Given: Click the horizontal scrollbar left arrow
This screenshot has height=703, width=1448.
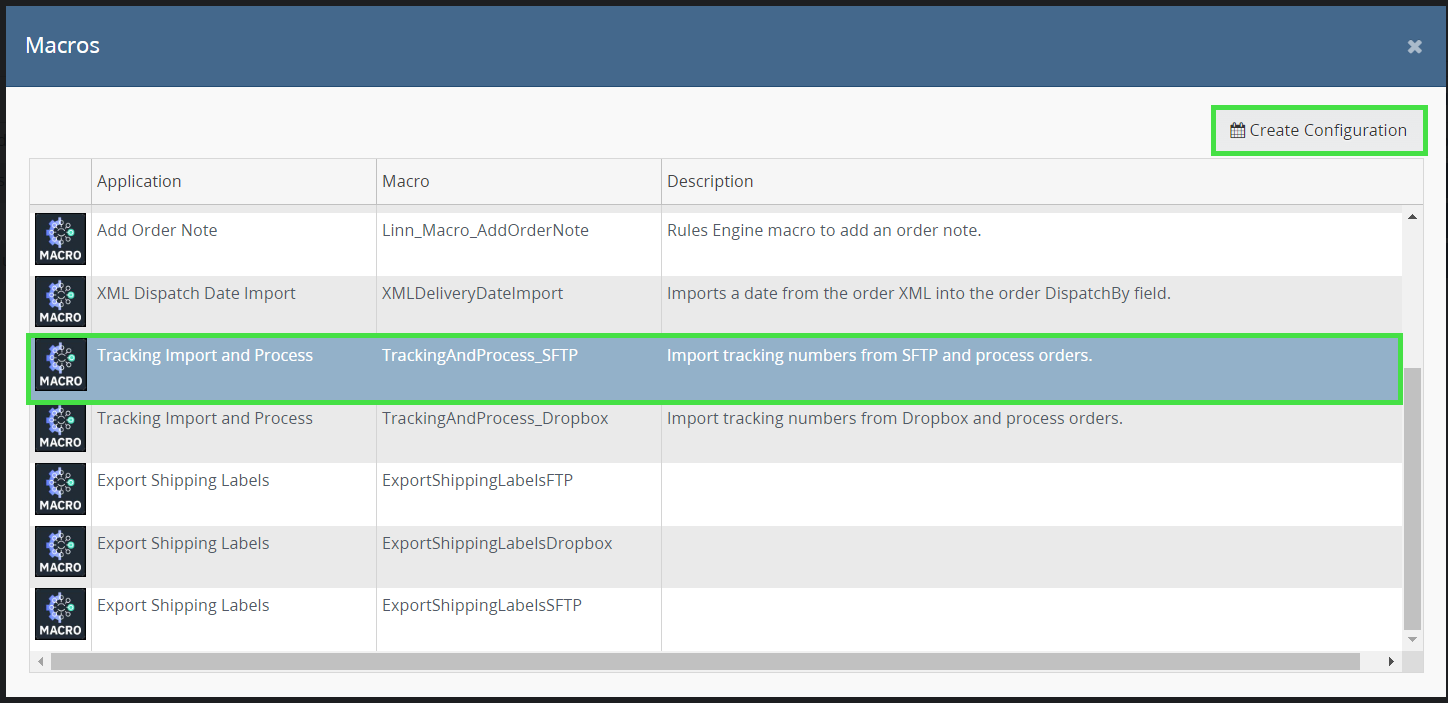Looking at the screenshot, I should [x=41, y=662].
